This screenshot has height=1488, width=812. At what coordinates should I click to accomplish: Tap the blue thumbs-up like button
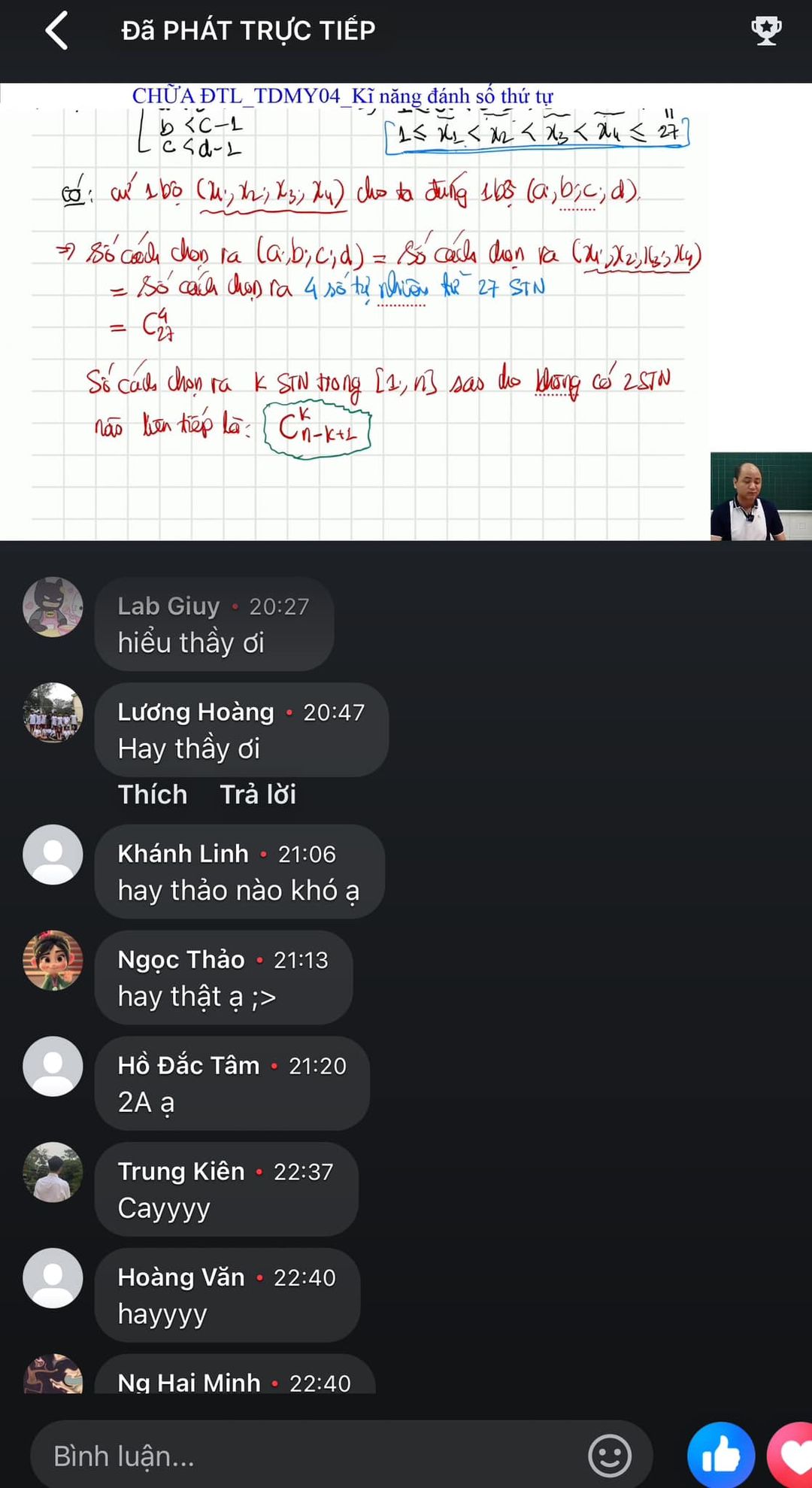point(720,1455)
